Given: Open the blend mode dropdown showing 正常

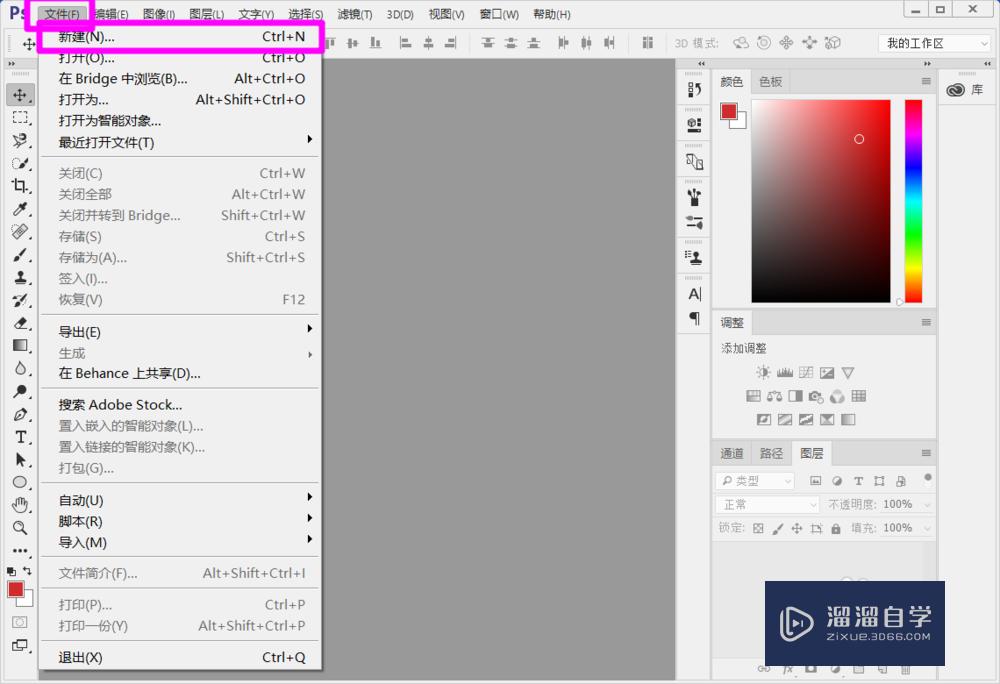Looking at the screenshot, I should pyautogui.click(x=765, y=503).
